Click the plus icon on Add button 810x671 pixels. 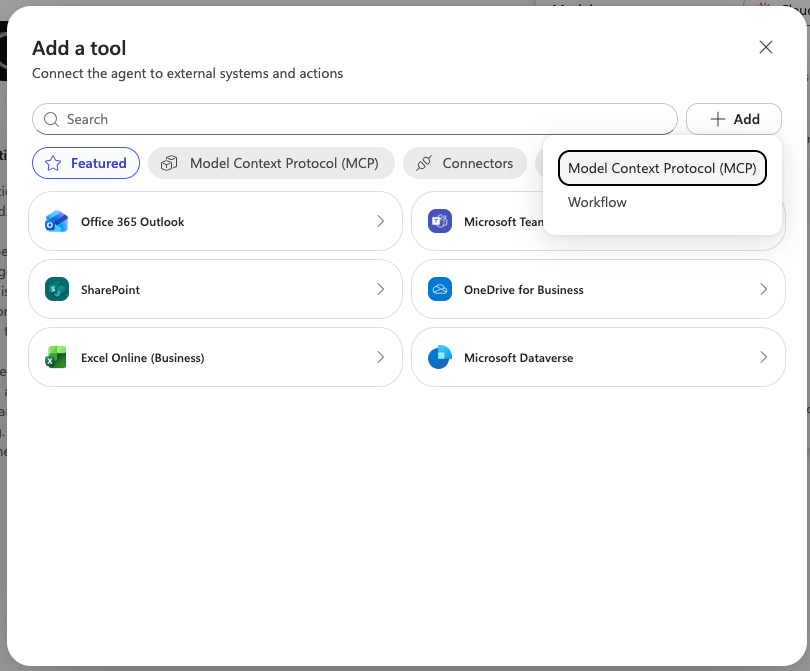pos(718,119)
